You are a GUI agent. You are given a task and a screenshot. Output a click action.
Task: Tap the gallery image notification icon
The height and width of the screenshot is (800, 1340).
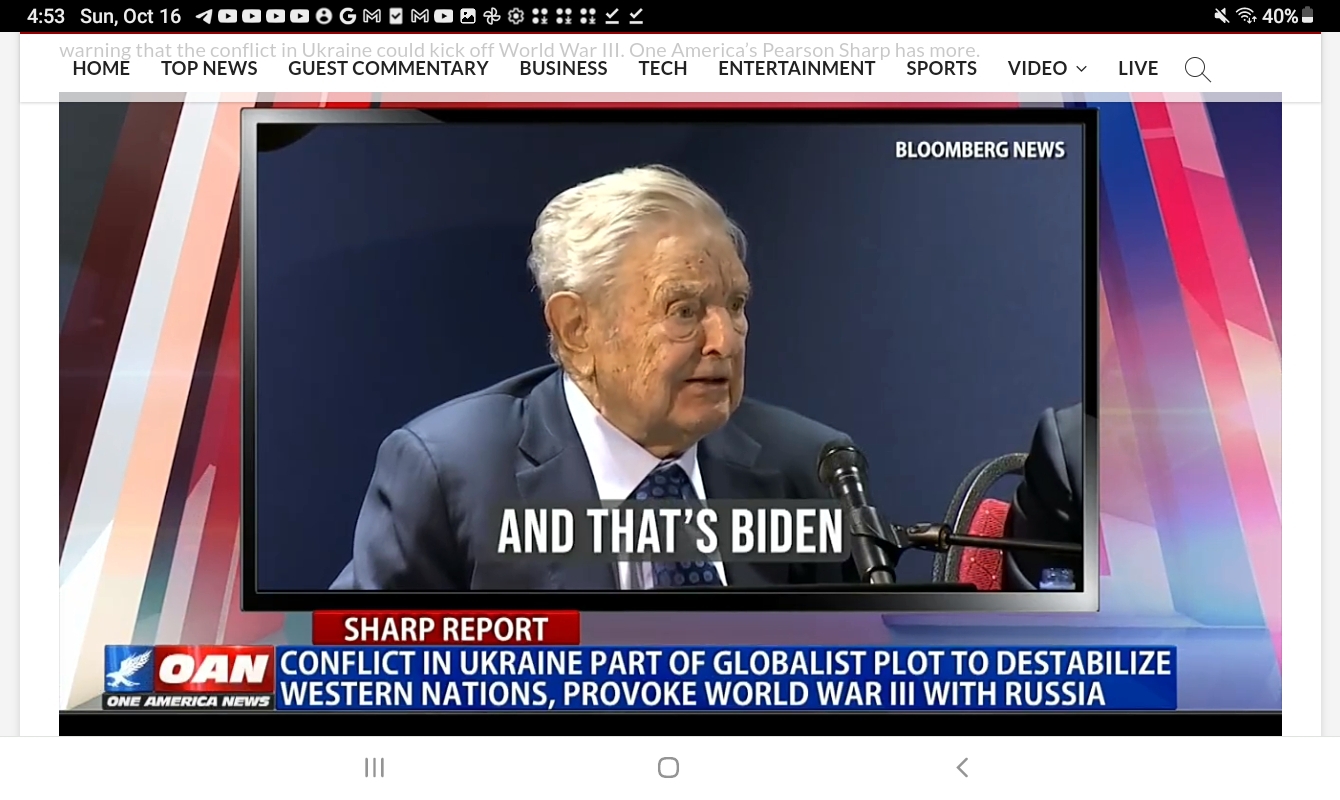pyautogui.click(x=468, y=16)
